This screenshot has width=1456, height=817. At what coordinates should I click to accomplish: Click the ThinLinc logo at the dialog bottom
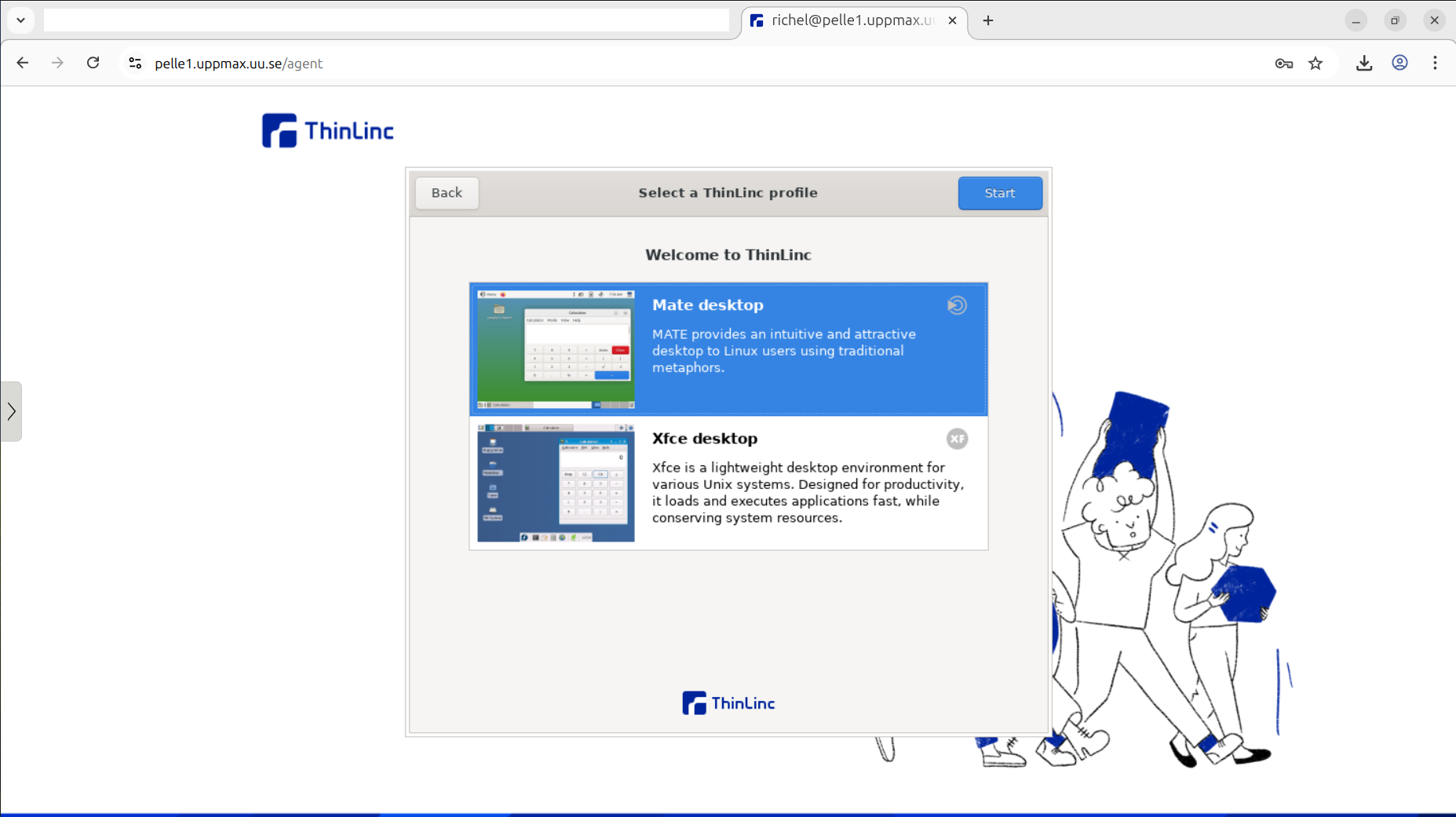click(727, 702)
